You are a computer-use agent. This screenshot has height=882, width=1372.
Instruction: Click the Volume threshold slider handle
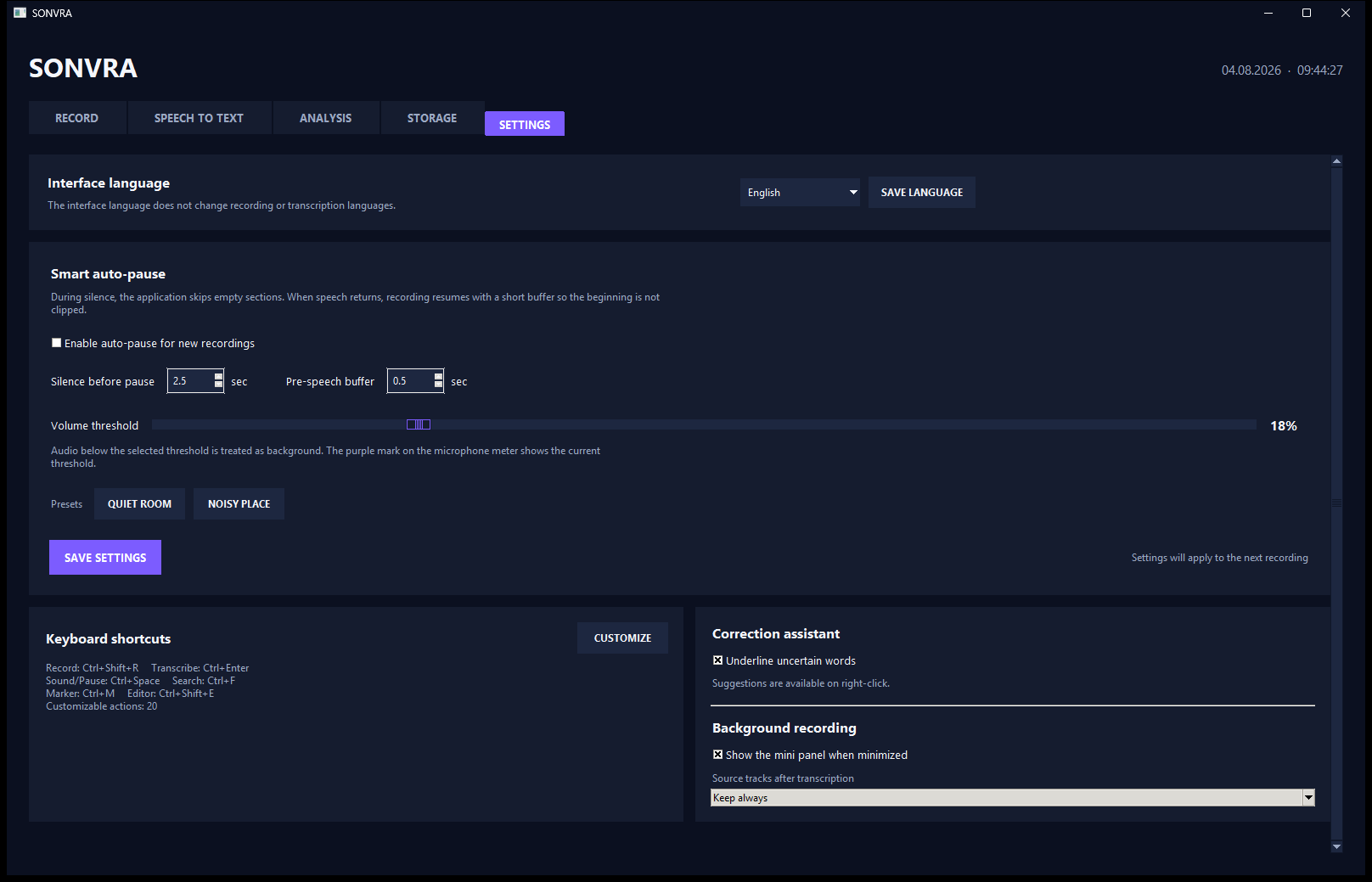419,424
